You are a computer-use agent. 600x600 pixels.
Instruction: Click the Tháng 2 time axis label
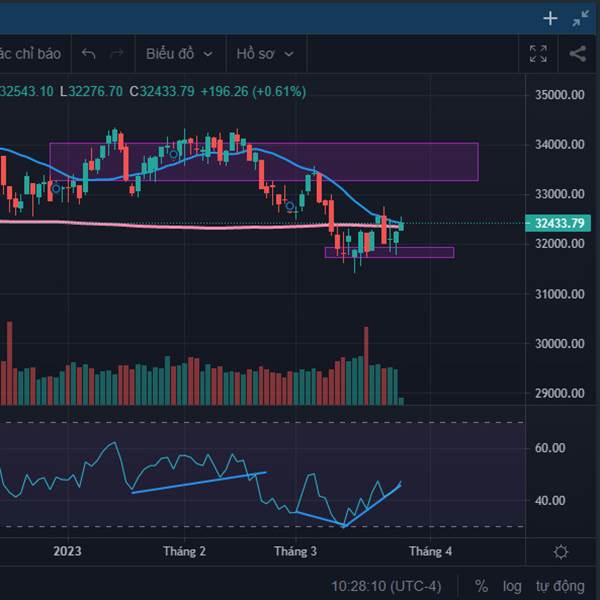pyautogui.click(x=184, y=551)
